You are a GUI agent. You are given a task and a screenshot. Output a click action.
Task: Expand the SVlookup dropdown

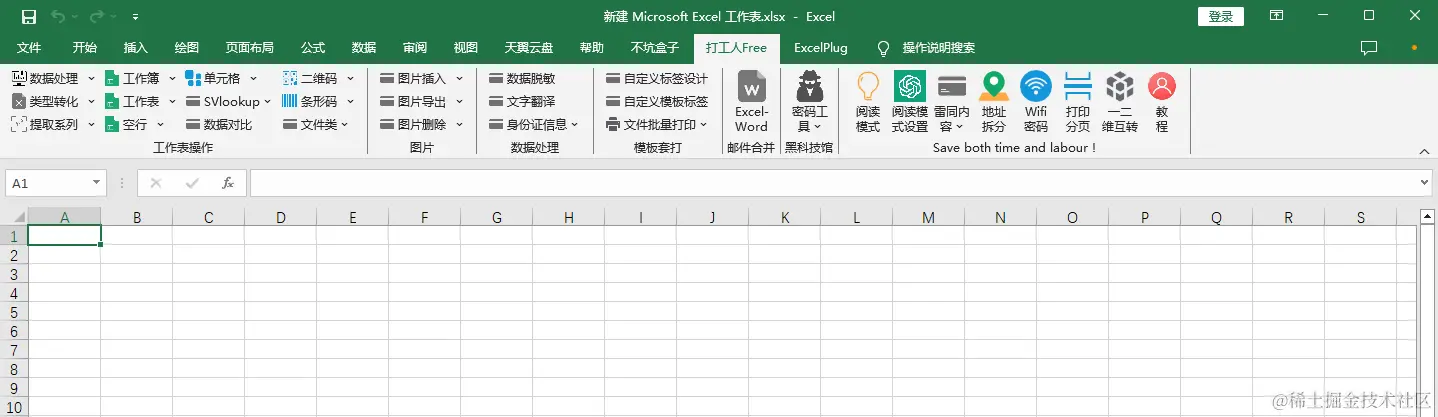tap(228, 101)
